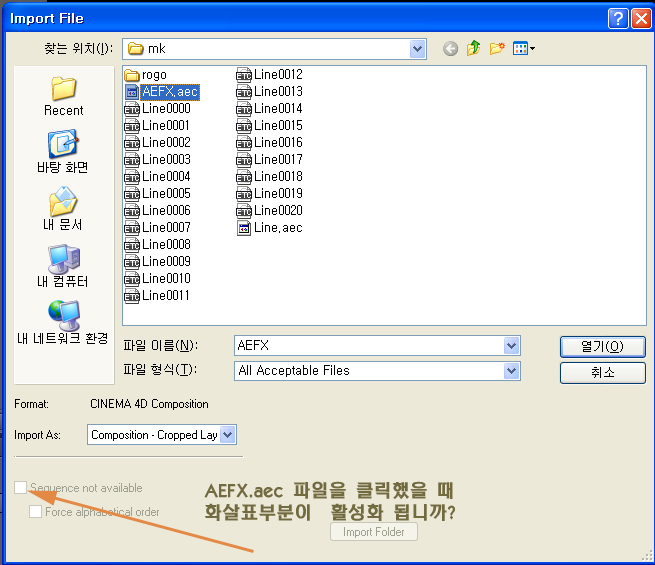Open Recent places in sidebar
This screenshot has height=565, width=655.
[x=63, y=96]
